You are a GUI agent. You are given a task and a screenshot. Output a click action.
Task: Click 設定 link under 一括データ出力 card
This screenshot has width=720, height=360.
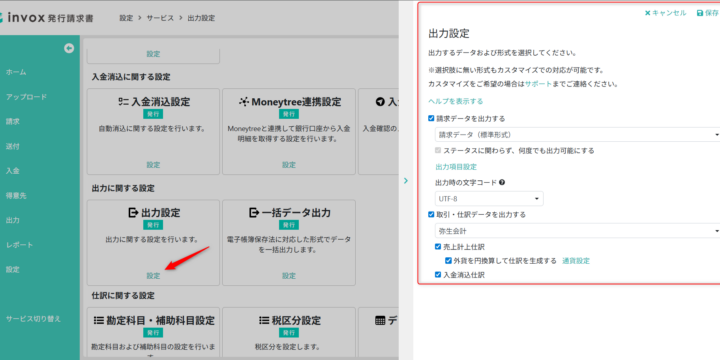coord(289,276)
